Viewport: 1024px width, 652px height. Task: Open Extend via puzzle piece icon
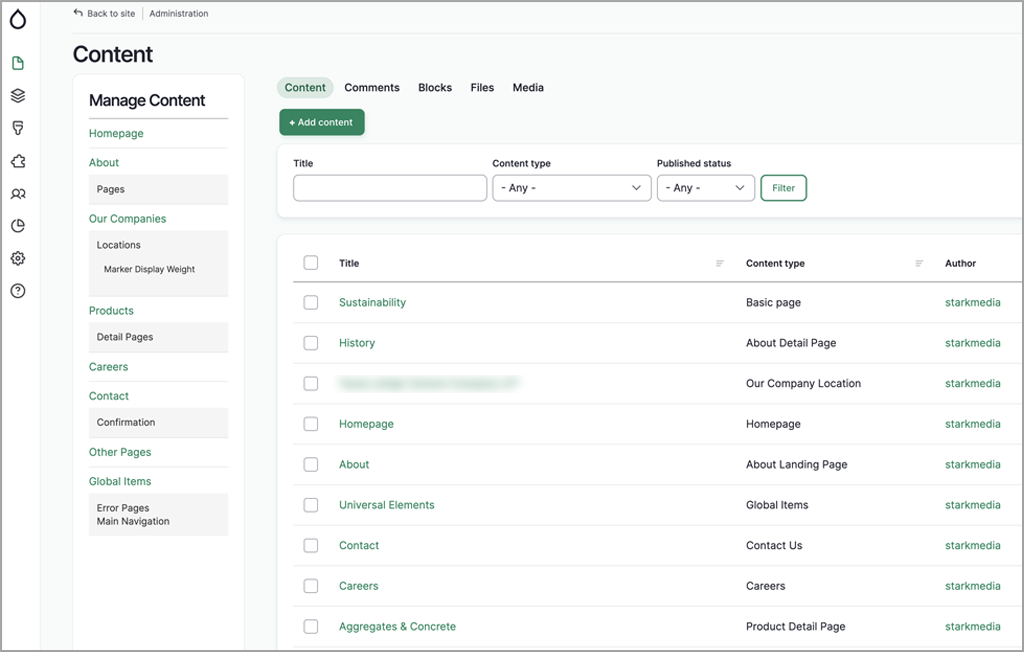tap(18, 161)
